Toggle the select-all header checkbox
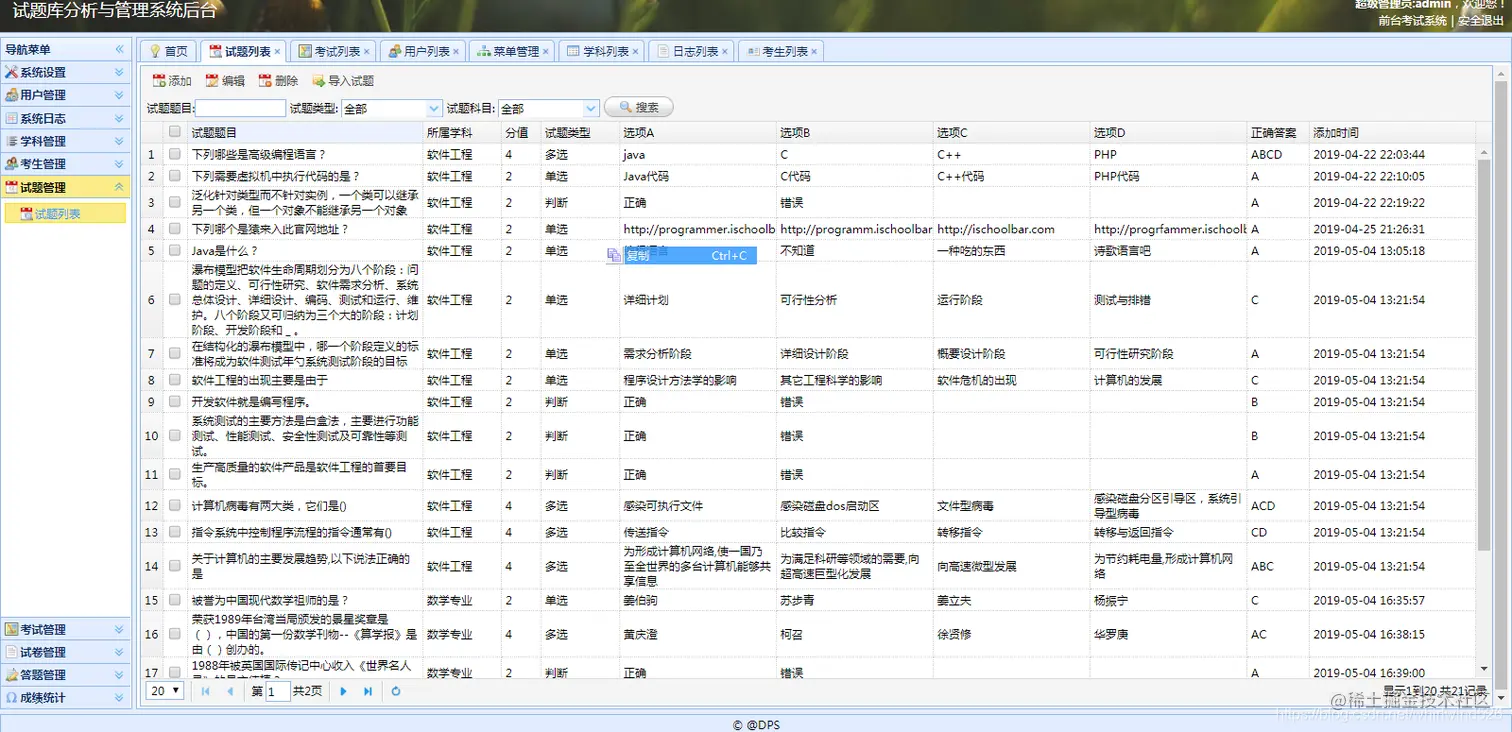Screen dimensions: 1512x732 coord(175,131)
